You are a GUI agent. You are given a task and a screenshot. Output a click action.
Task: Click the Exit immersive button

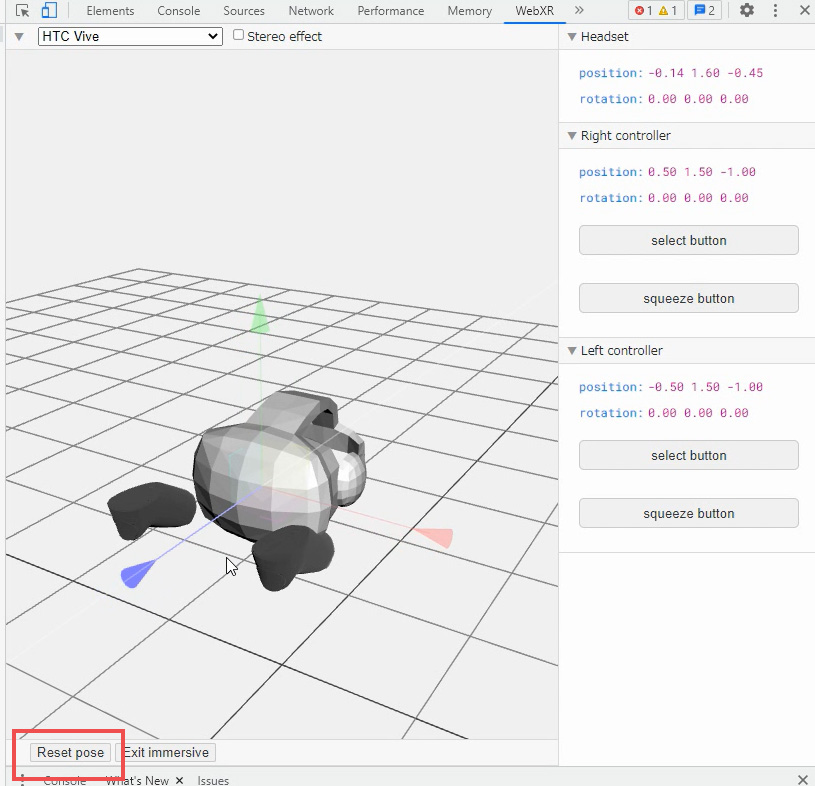(165, 752)
